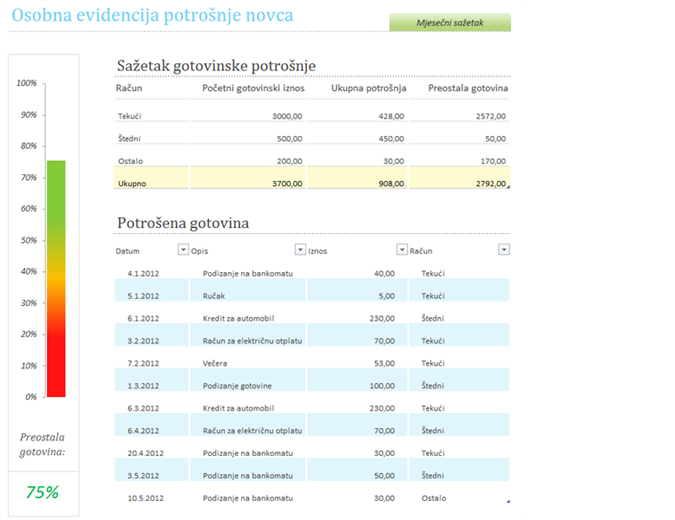Select the 908,00 total spending cell
Screen dimensions: 675x520
coord(391,183)
